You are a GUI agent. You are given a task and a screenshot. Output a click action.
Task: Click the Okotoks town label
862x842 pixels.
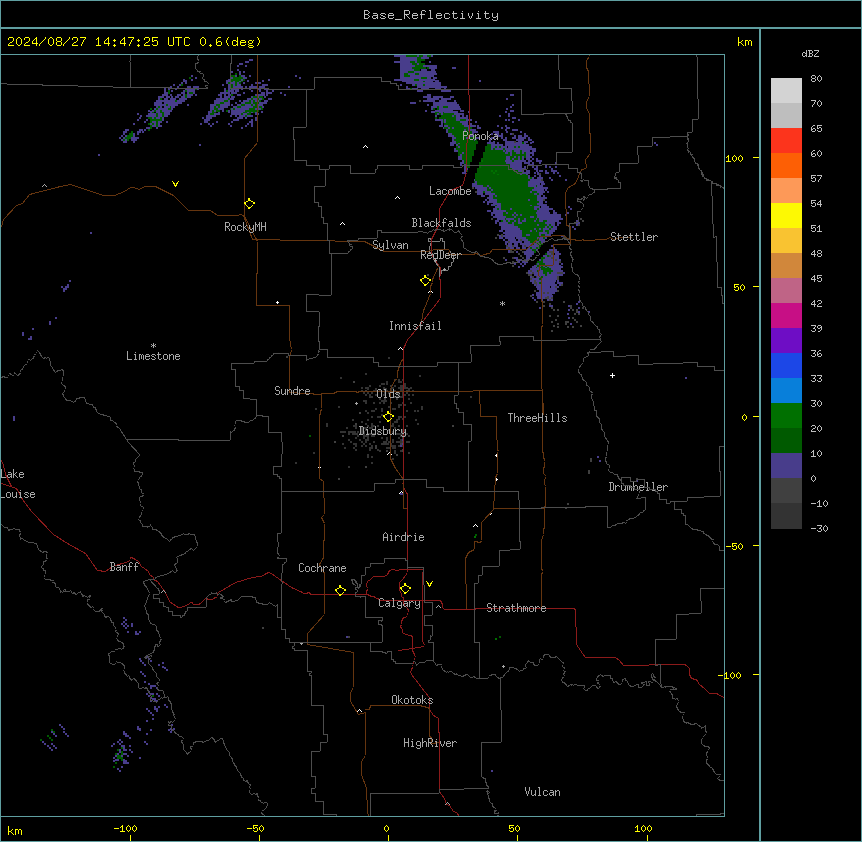point(412,700)
